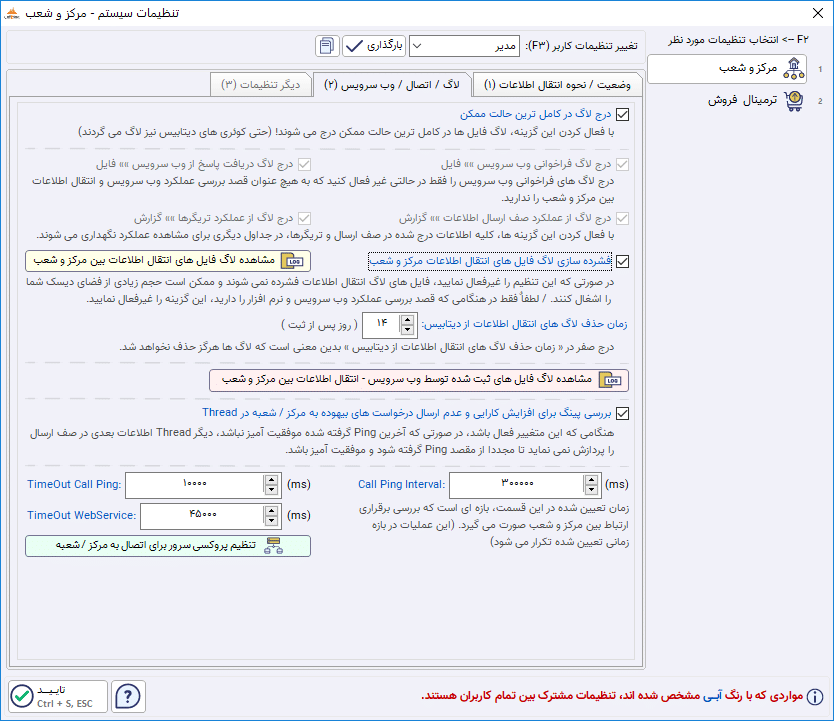Switch to وضعیت / نحوه انتقال اطلاعات tab

(x=557, y=85)
